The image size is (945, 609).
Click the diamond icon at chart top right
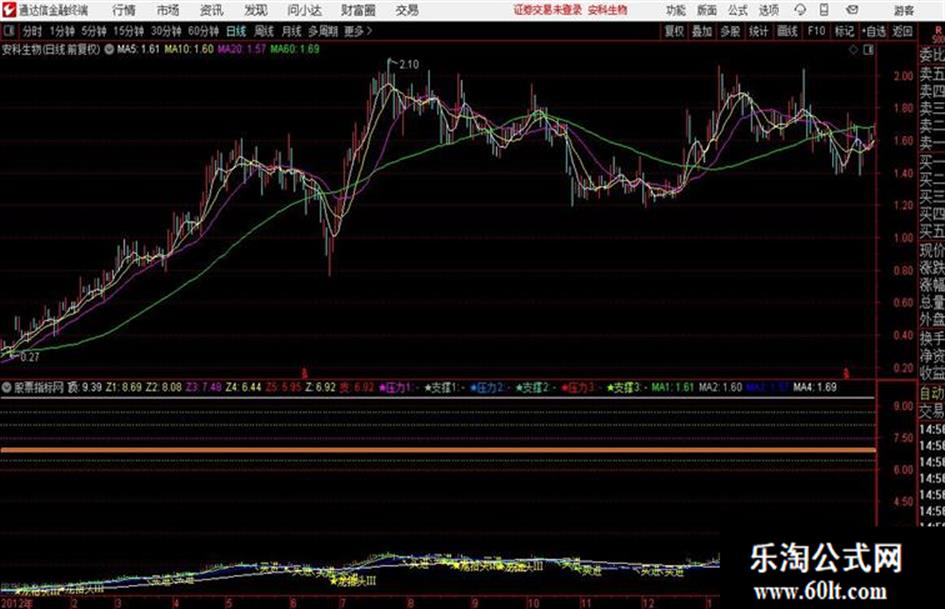(x=853, y=50)
